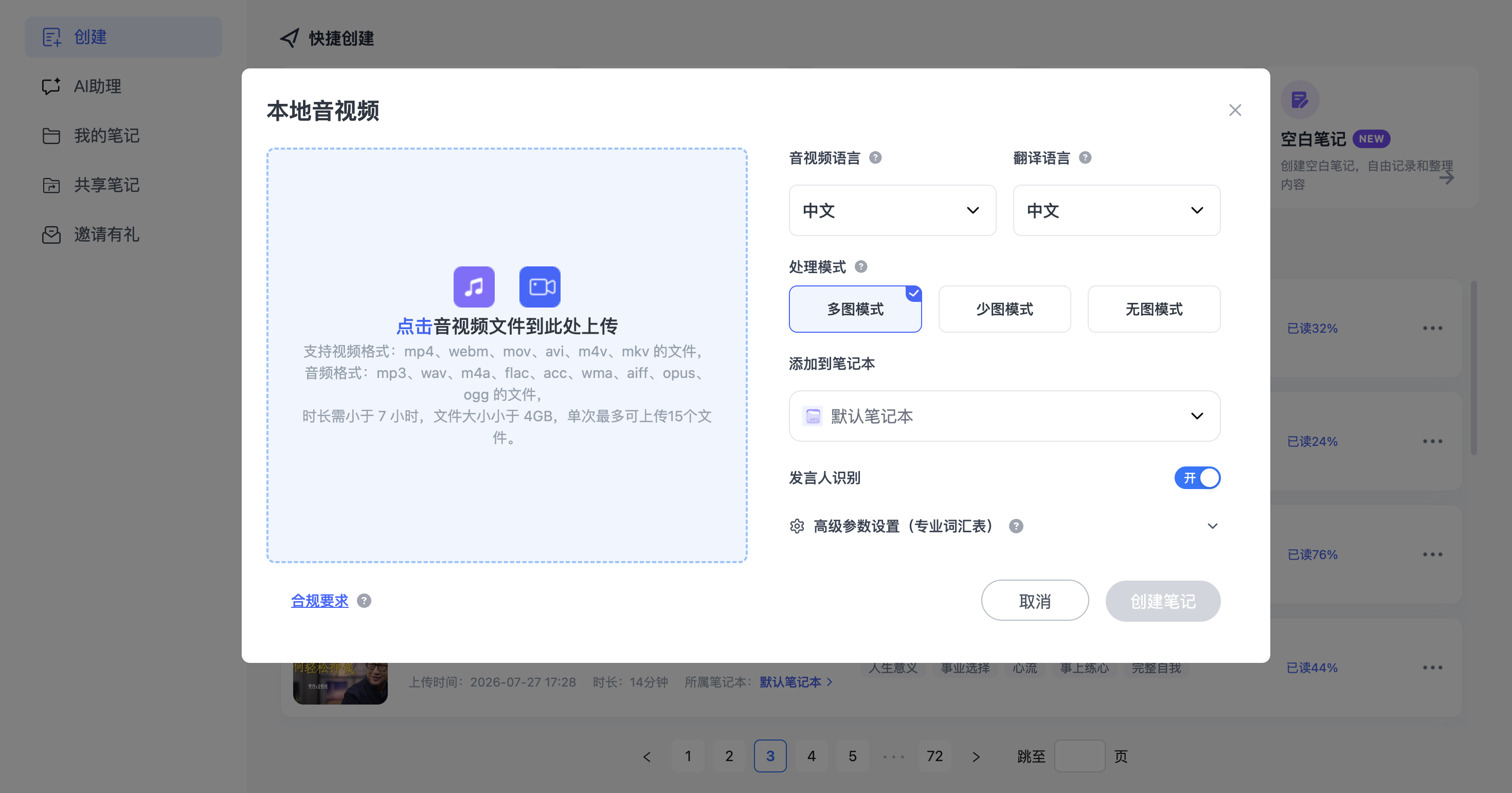Click help icon next to 音视频语言
The width and height of the screenshot is (1512, 793).
pos(875,158)
